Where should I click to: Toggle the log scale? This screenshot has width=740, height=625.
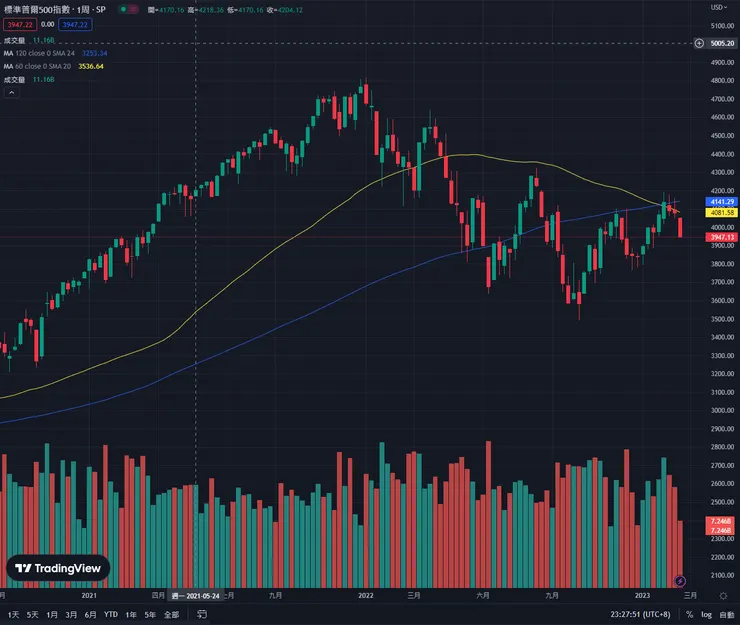click(705, 614)
